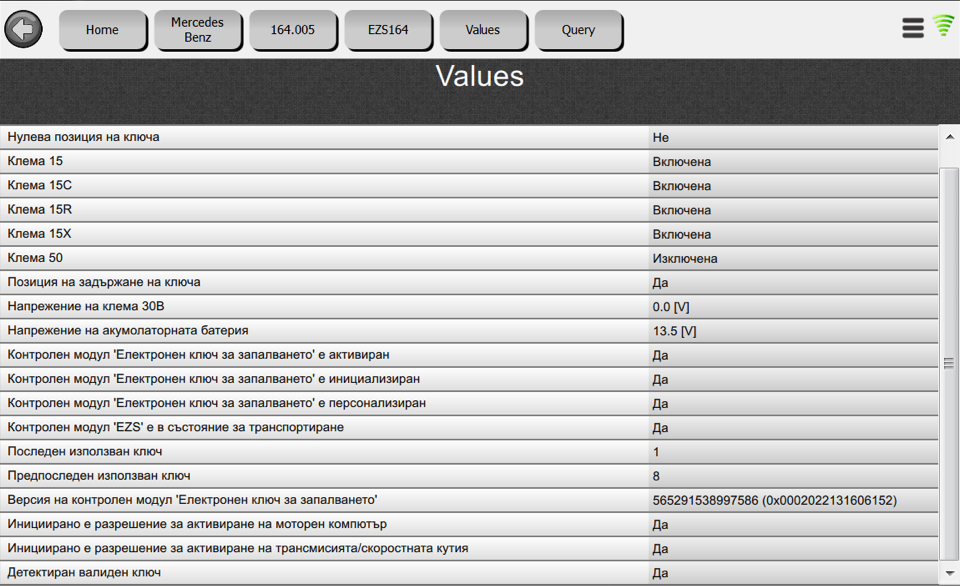
Task: Click the 'Версия на контролен модул' label
Action: pyautogui.click(x=192, y=500)
